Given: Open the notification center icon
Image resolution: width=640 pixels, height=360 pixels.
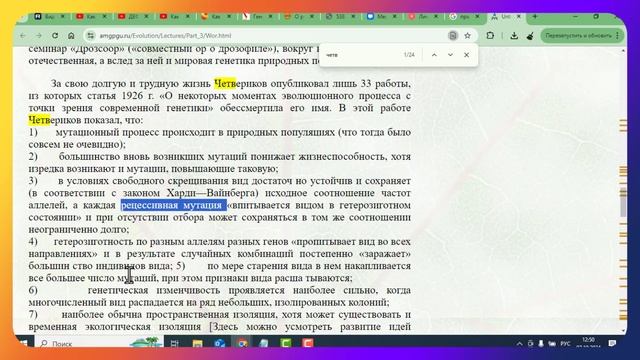Looking at the screenshot, I should pos(612,343).
